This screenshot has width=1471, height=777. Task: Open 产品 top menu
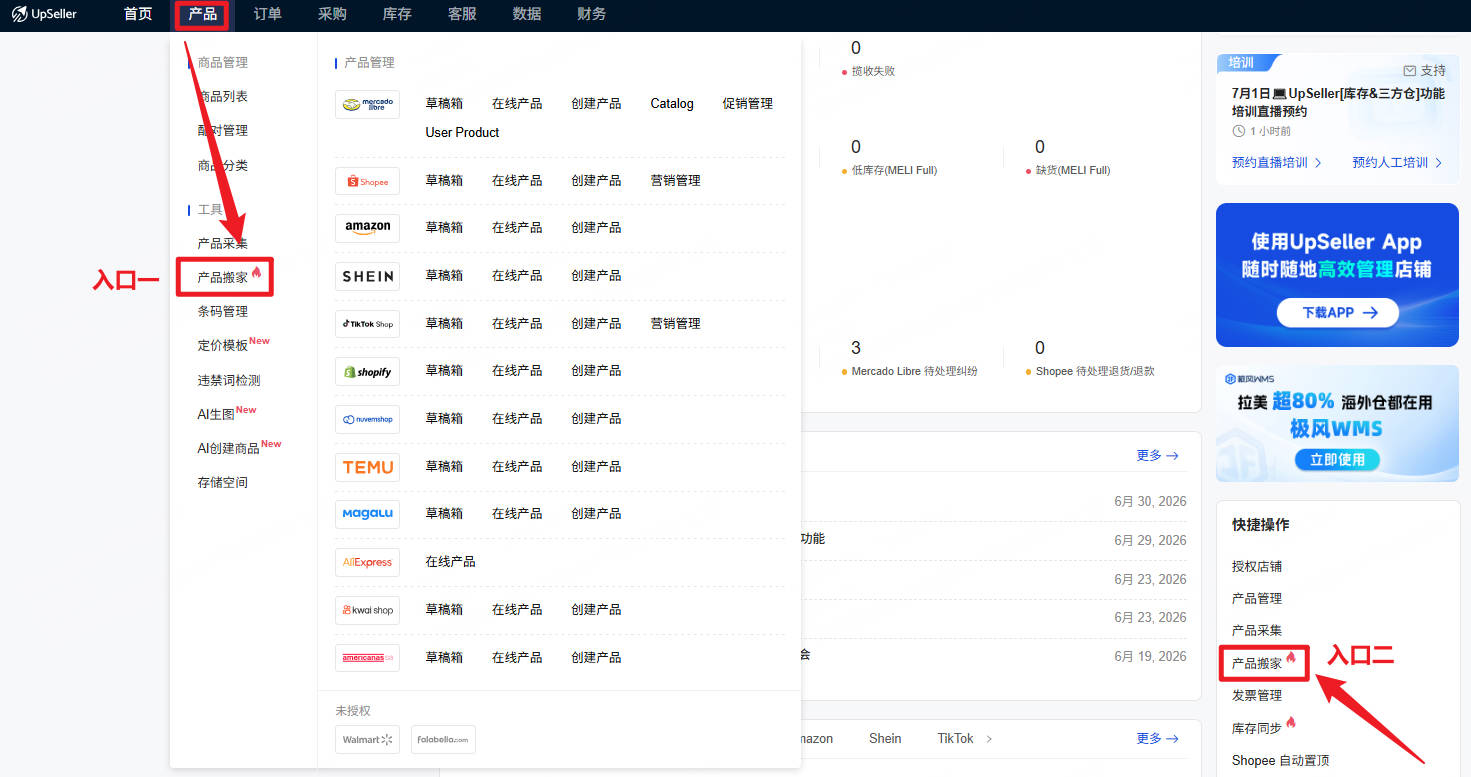[203, 14]
